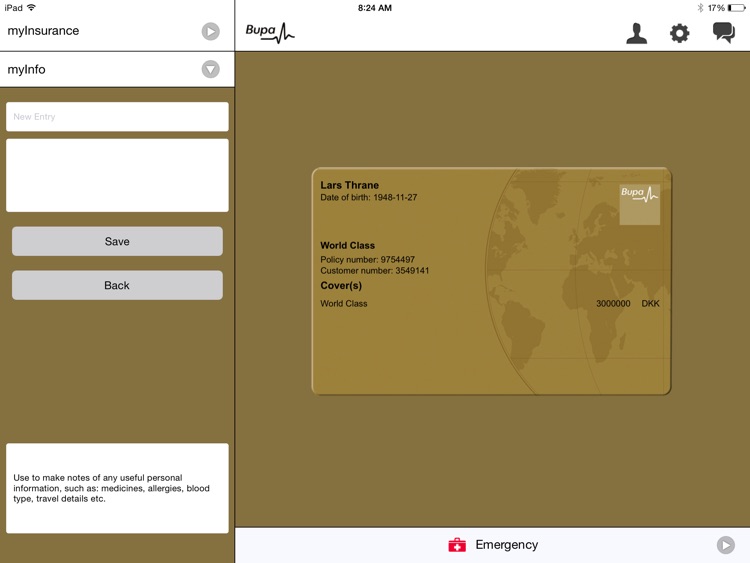The width and height of the screenshot is (750, 563).
Task: Check the Wi-Fi status icon
Action: (x=32, y=8)
